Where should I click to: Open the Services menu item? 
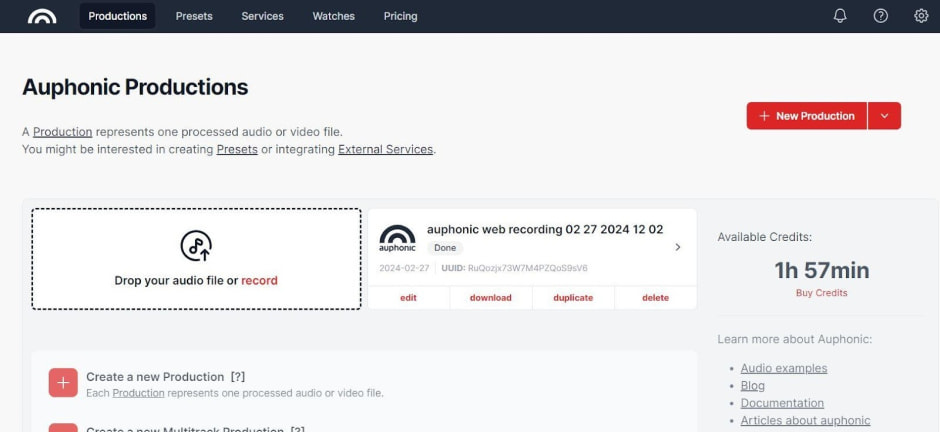tap(262, 16)
